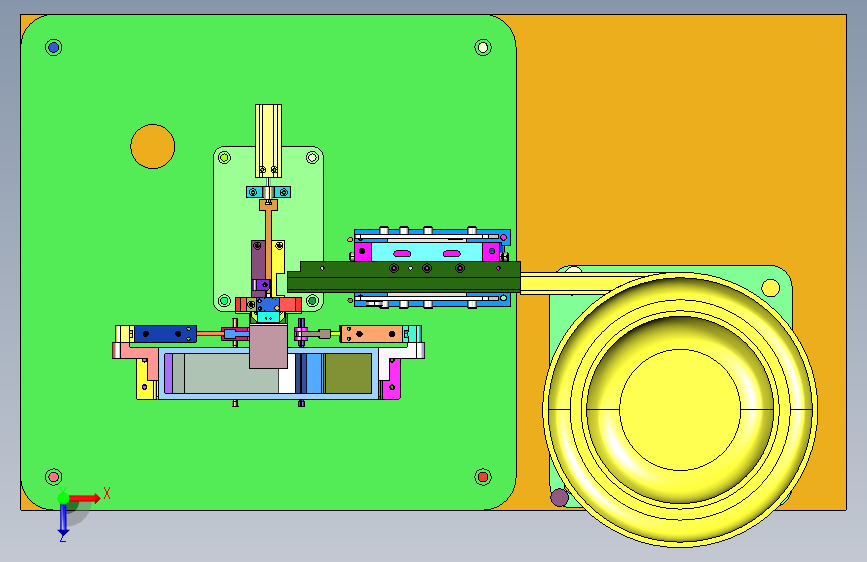Select the blue corner bolt on the green plate
The height and width of the screenshot is (562, 867).
[54, 48]
